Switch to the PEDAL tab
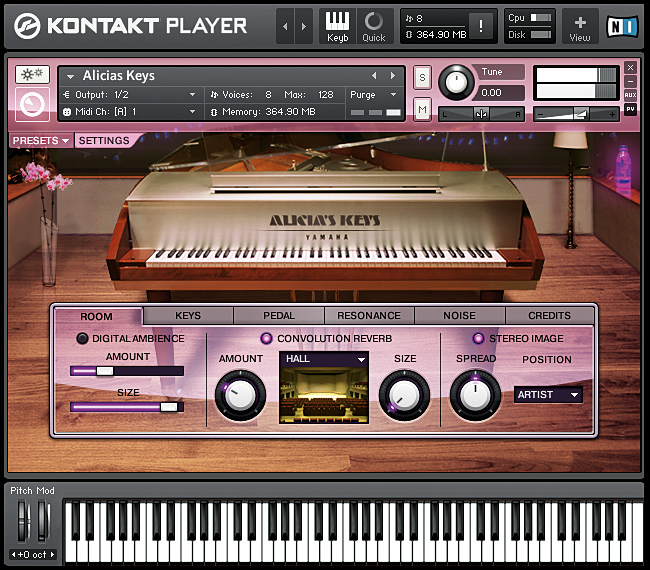The height and width of the screenshot is (570, 650). coord(278,316)
